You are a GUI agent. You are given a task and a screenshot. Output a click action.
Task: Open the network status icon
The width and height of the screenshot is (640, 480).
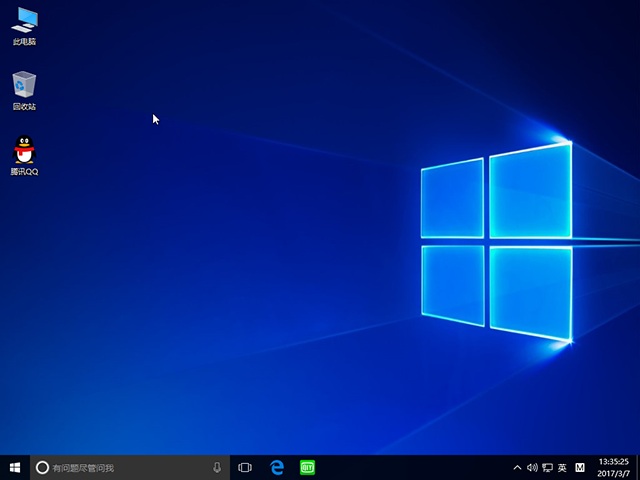click(x=547, y=467)
